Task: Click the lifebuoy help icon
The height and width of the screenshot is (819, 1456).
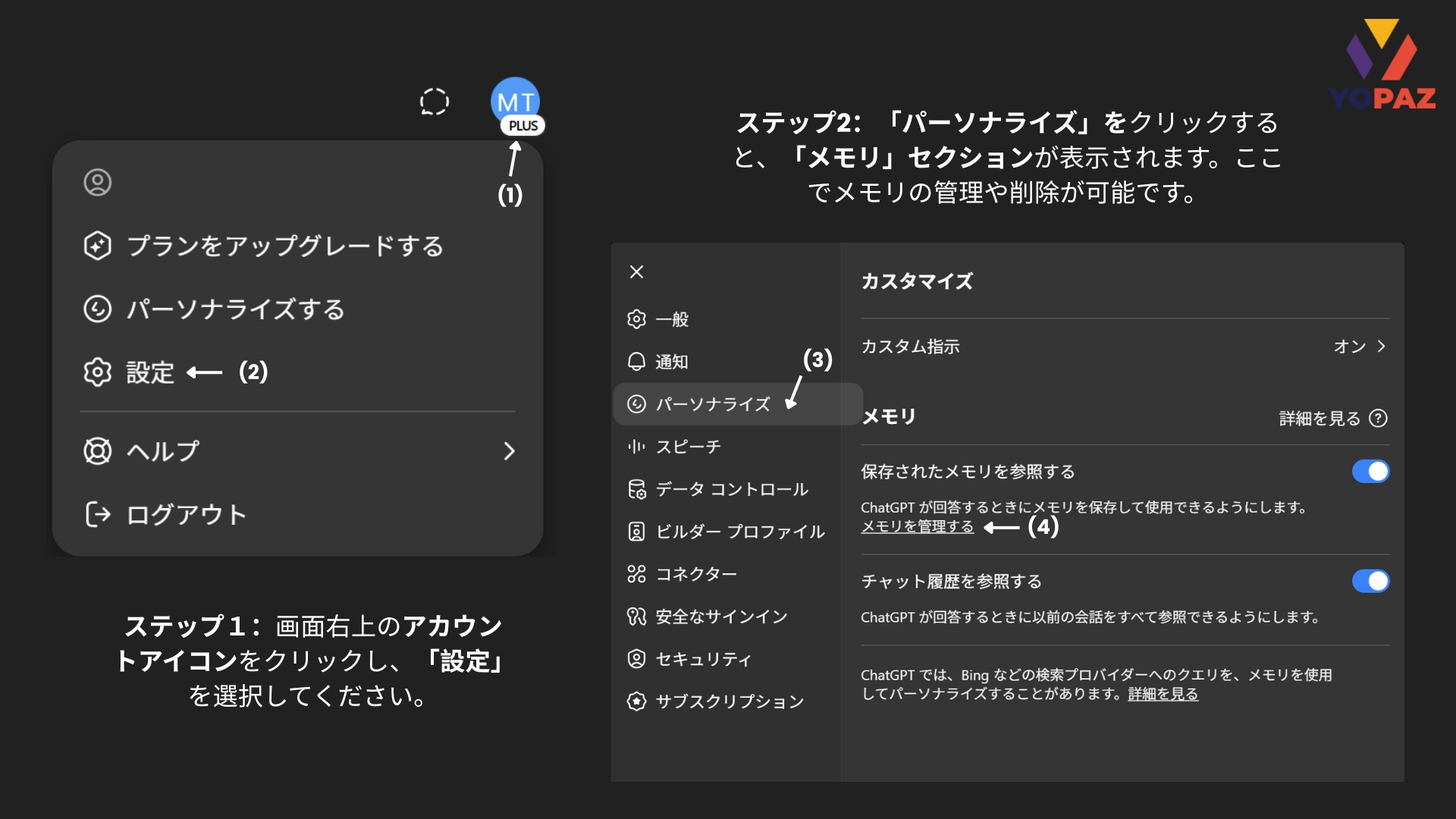Action: [97, 451]
